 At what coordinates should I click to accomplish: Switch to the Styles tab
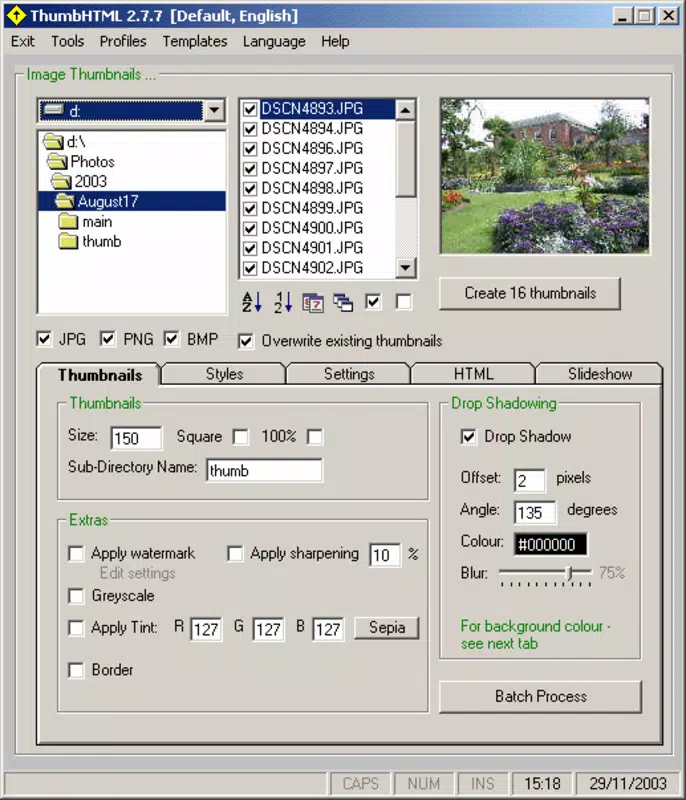[x=224, y=374]
